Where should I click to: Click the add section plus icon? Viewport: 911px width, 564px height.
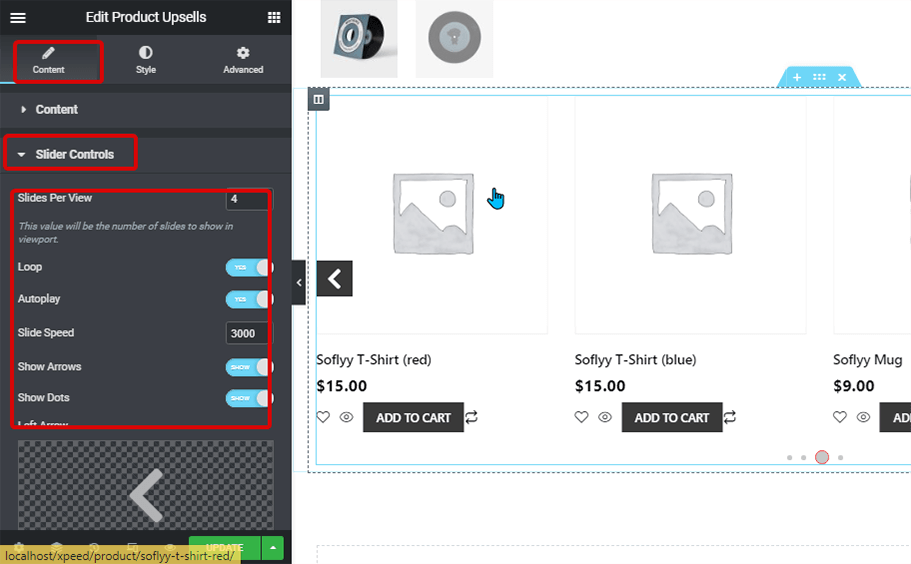pos(797,77)
